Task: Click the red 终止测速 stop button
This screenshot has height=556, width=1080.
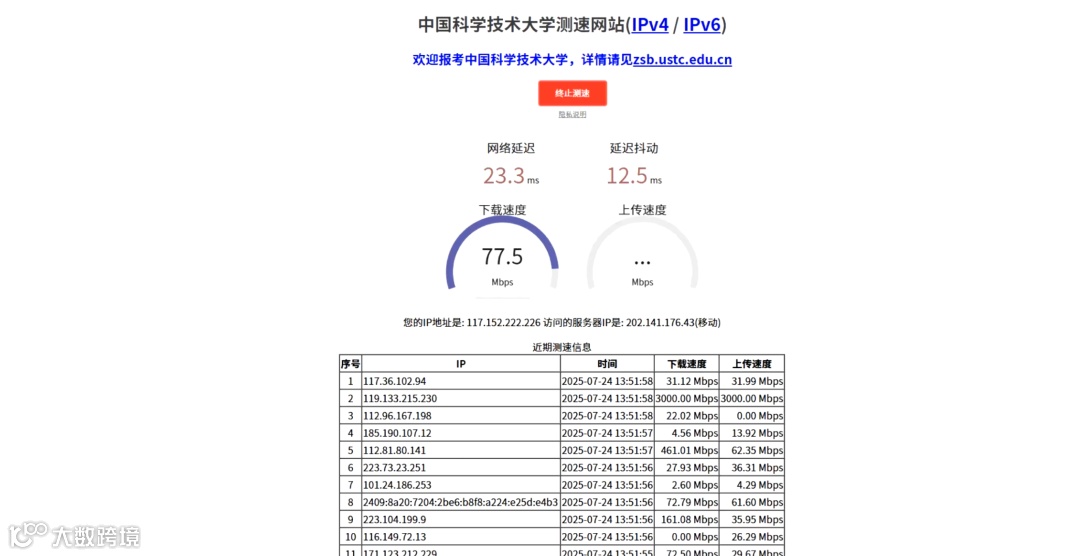Action: pyautogui.click(x=572, y=93)
